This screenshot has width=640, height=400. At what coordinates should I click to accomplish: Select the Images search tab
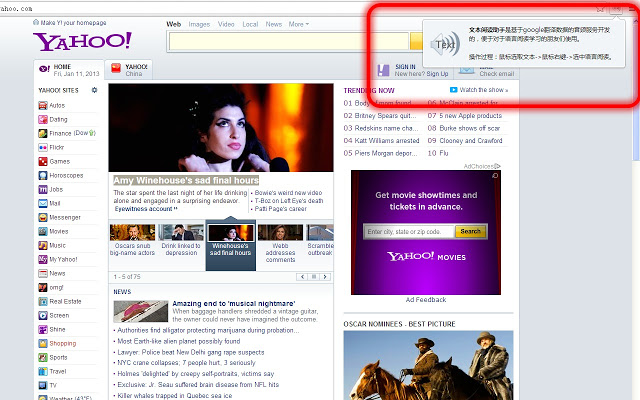pyautogui.click(x=199, y=24)
